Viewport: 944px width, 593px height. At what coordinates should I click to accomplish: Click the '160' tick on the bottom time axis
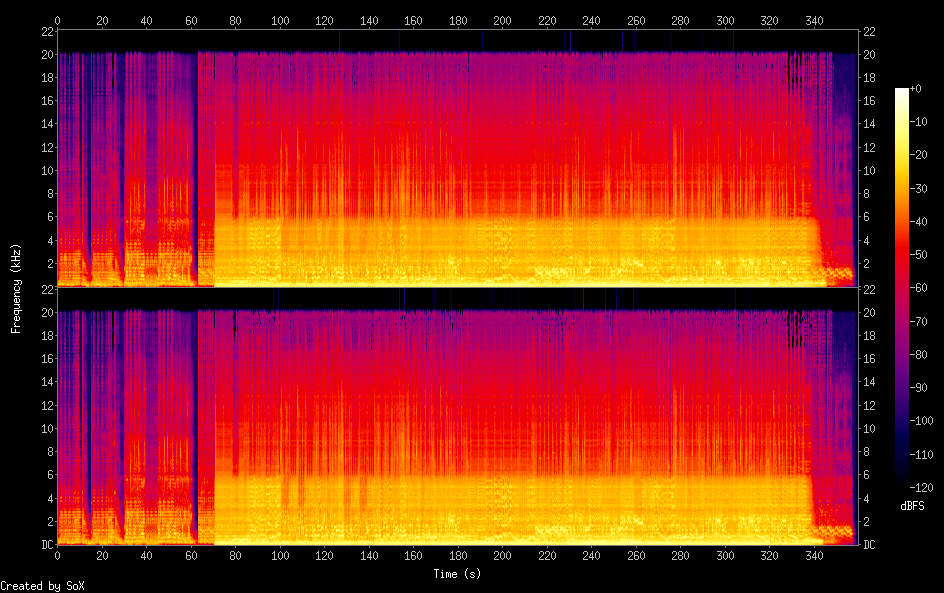click(x=414, y=556)
